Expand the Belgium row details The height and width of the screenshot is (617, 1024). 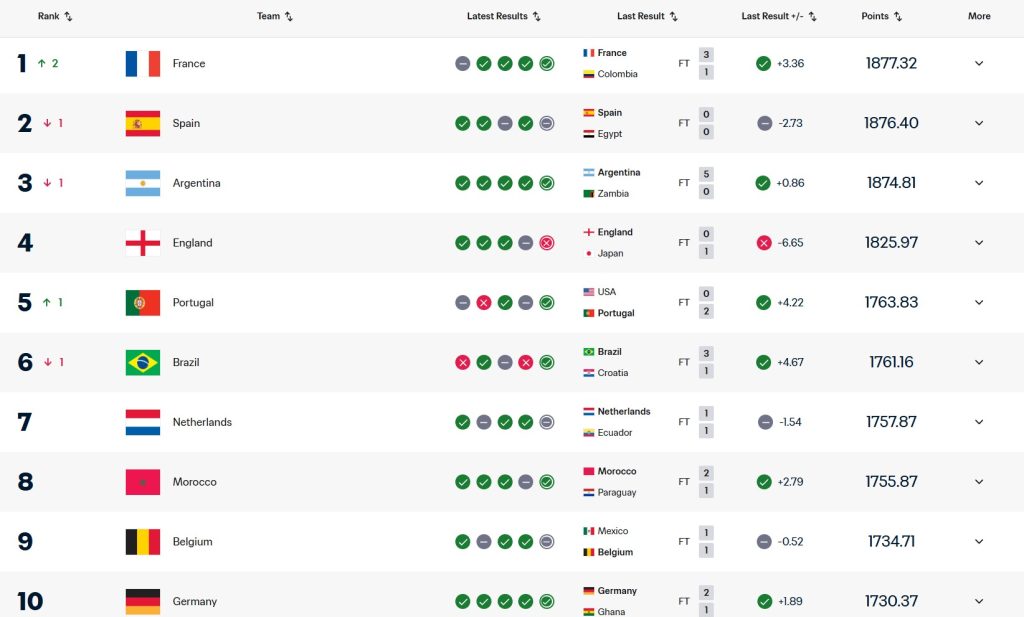[978, 541]
